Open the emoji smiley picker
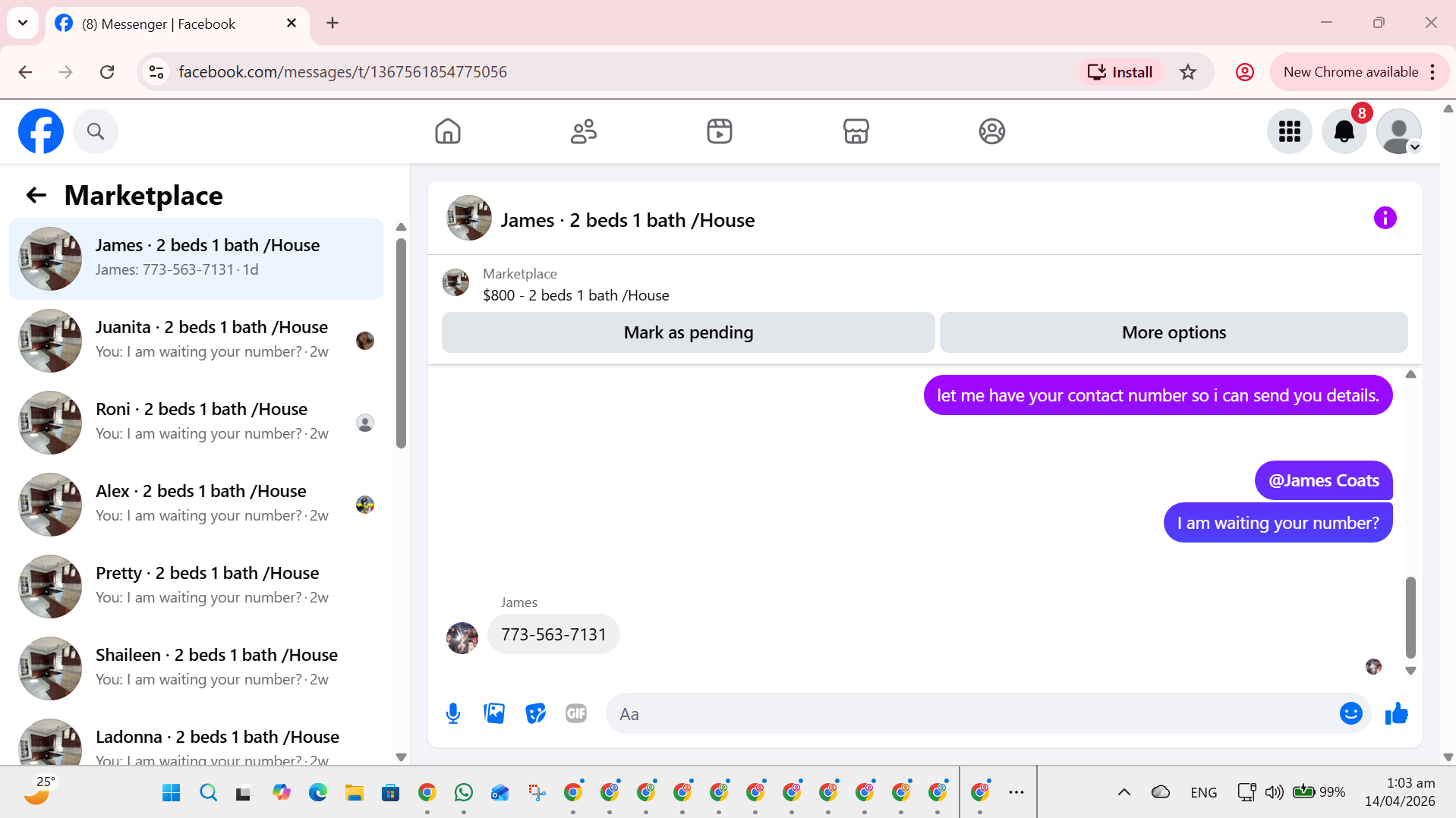Image resolution: width=1456 pixels, height=818 pixels. point(1350,713)
